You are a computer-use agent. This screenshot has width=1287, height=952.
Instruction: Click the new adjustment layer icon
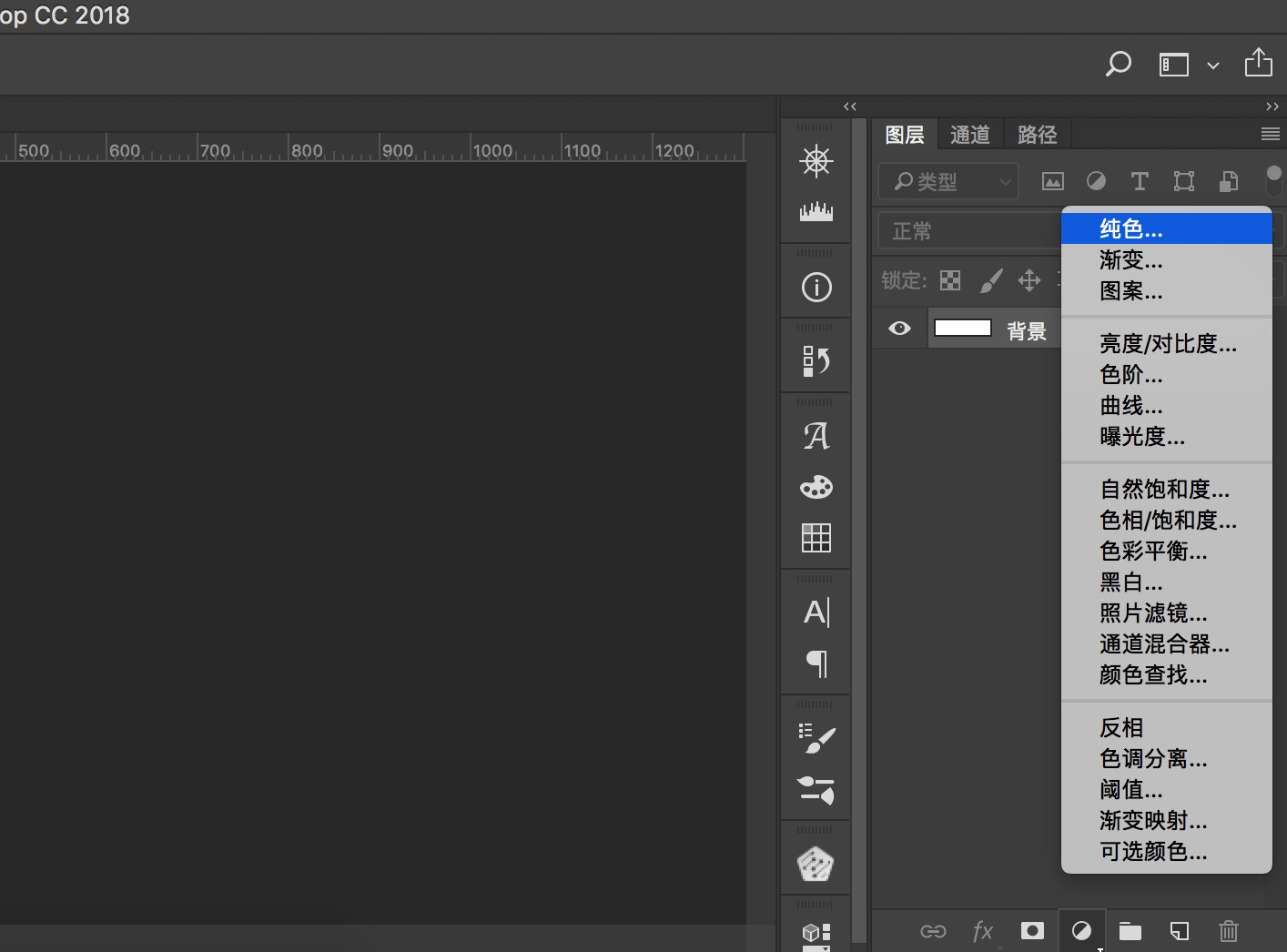(x=1081, y=930)
